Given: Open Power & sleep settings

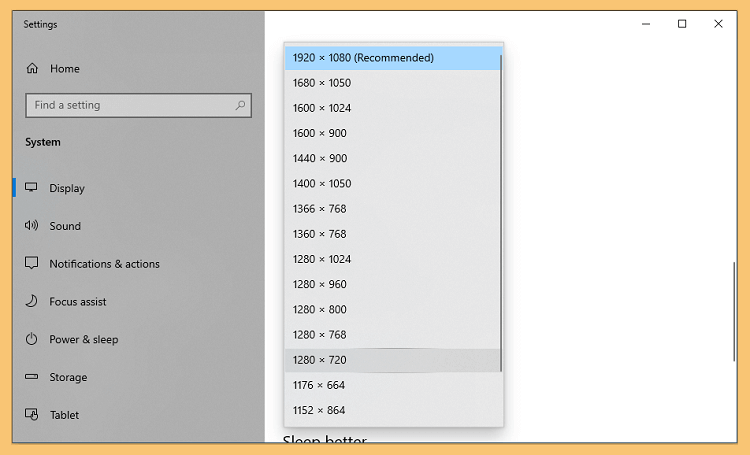Looking at the screenshot, I should pos(139,339).
